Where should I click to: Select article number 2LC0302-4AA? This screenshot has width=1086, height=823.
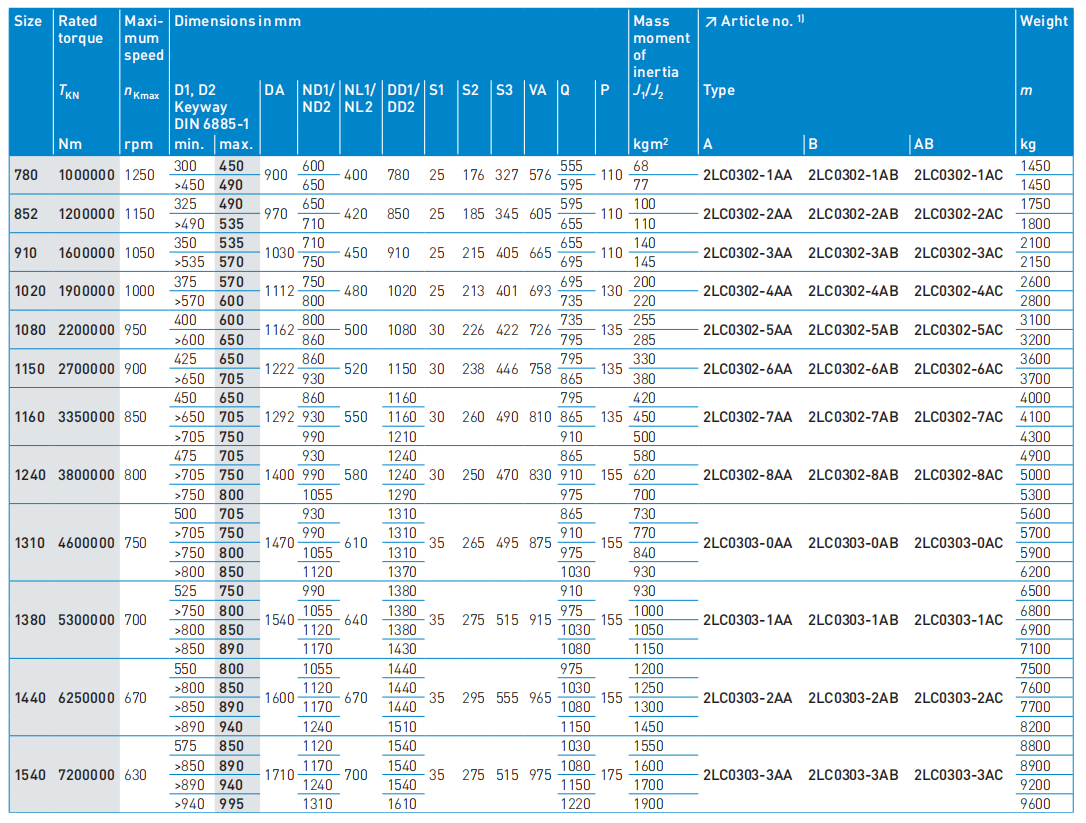747,291
